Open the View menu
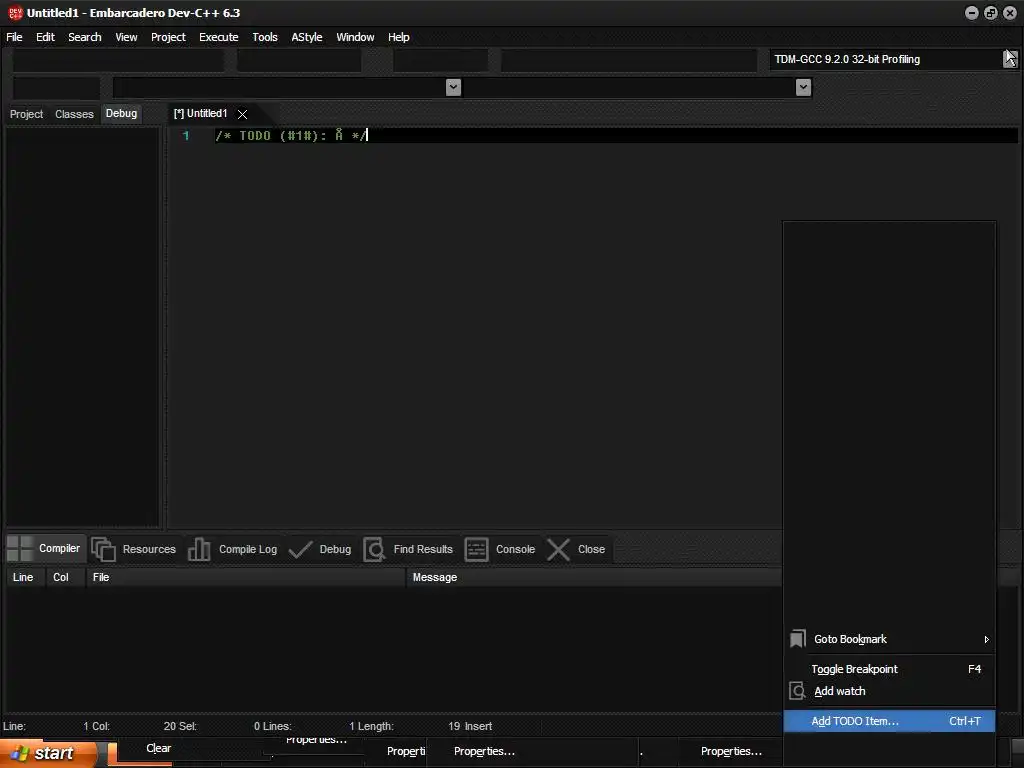Screen dimensions: 1024x768 pos(126,37)
